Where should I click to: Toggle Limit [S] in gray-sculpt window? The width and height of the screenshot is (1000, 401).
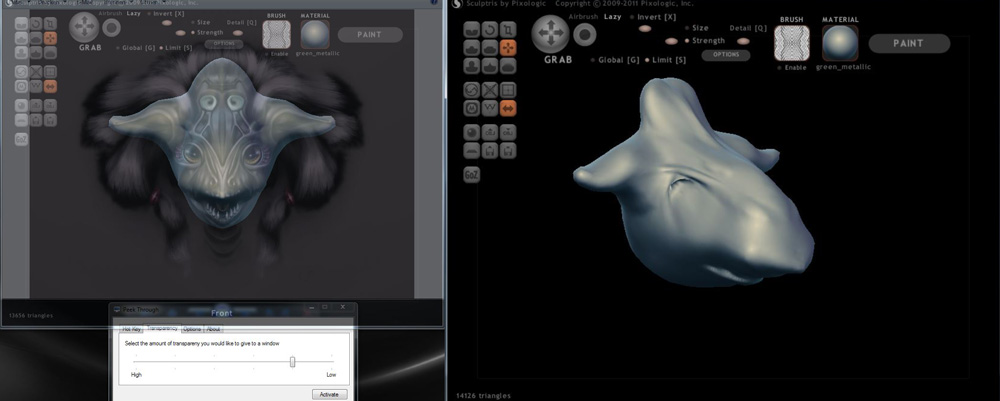[666, 60]
